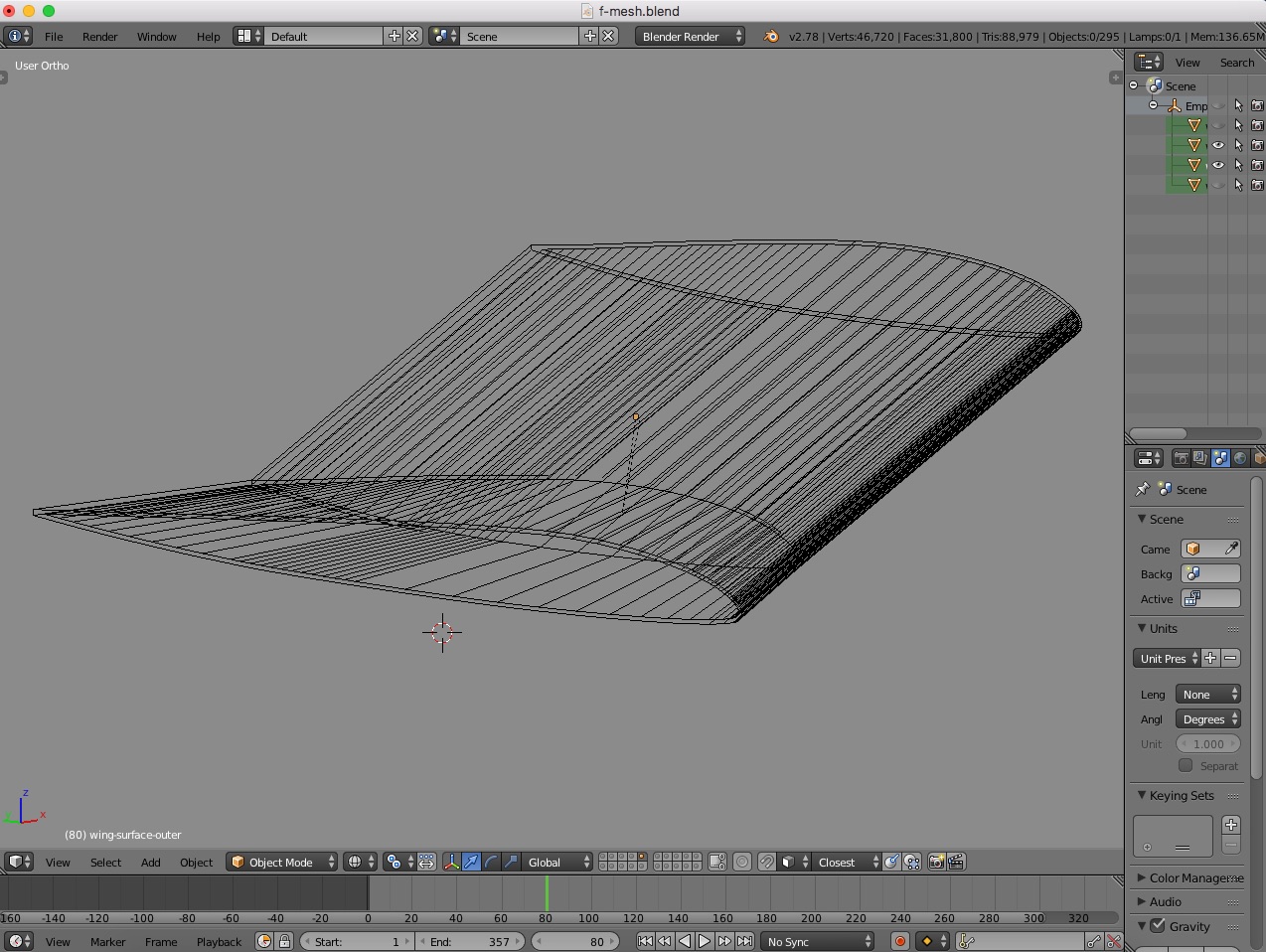The image size is (1266, 952).
Task: Open the Length unit None dropdown
Action: (x=1208, y=694)
